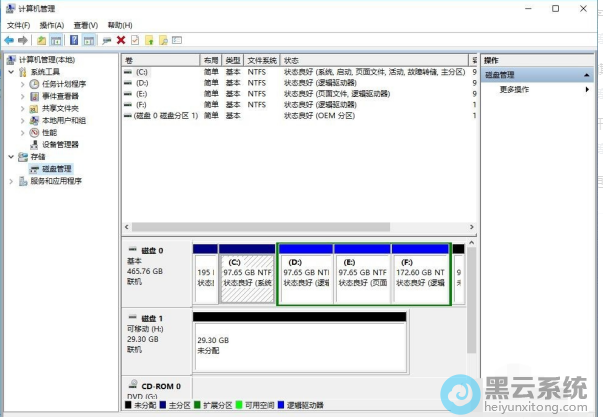This screenshot has height=419, width=603.
Task: Select the 29.30 GB 未分配 space on 磁盘 1
Action: pyautogui.click(x=299, y=346)
